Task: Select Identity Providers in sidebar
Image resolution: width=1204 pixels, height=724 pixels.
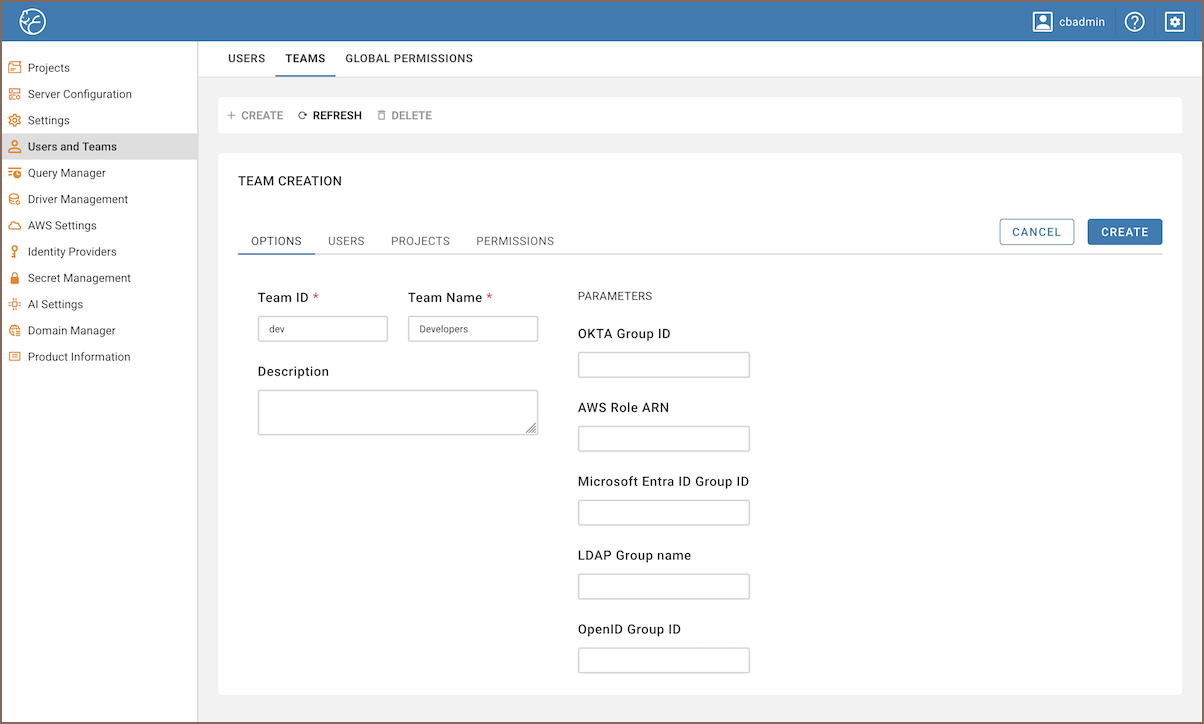Action: point(71,252)
